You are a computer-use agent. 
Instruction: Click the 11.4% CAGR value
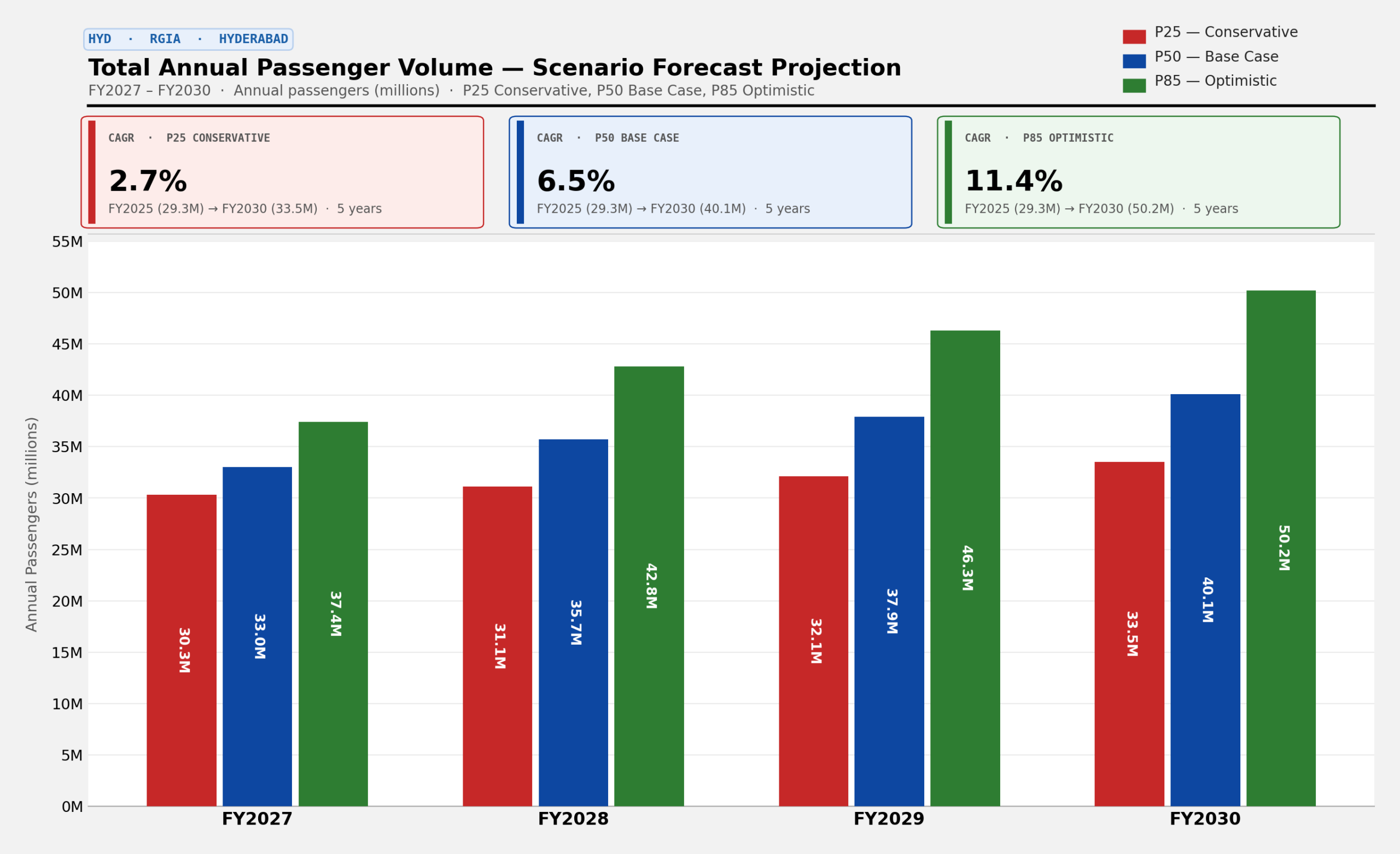tap(1014, 182)
